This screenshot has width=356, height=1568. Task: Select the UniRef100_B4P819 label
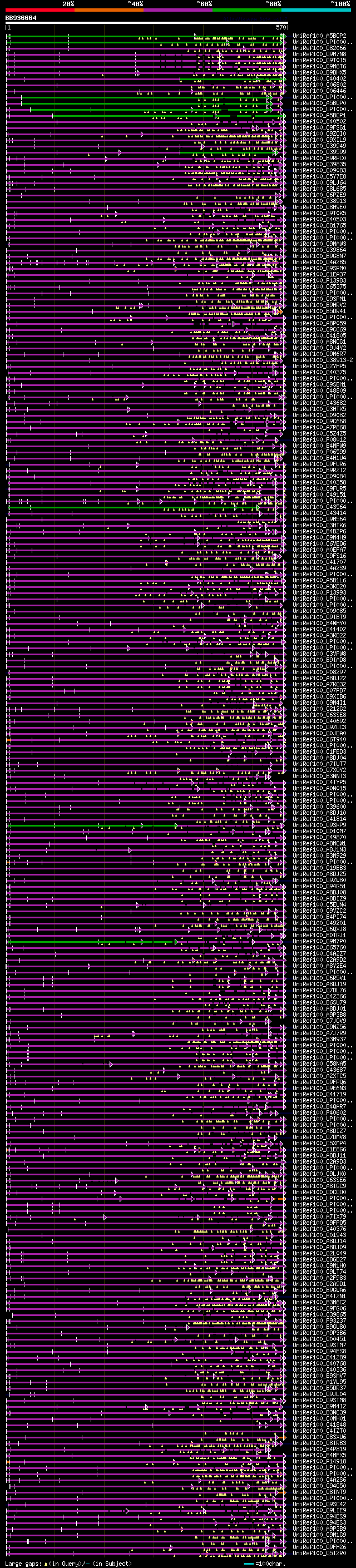319,1450
